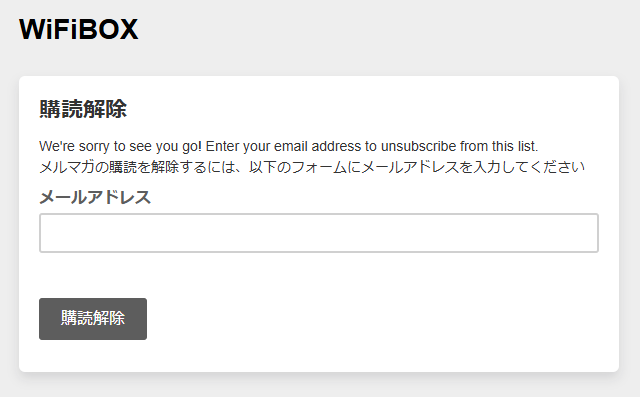Click the word "email" in the English sentence

coord(291,146)
